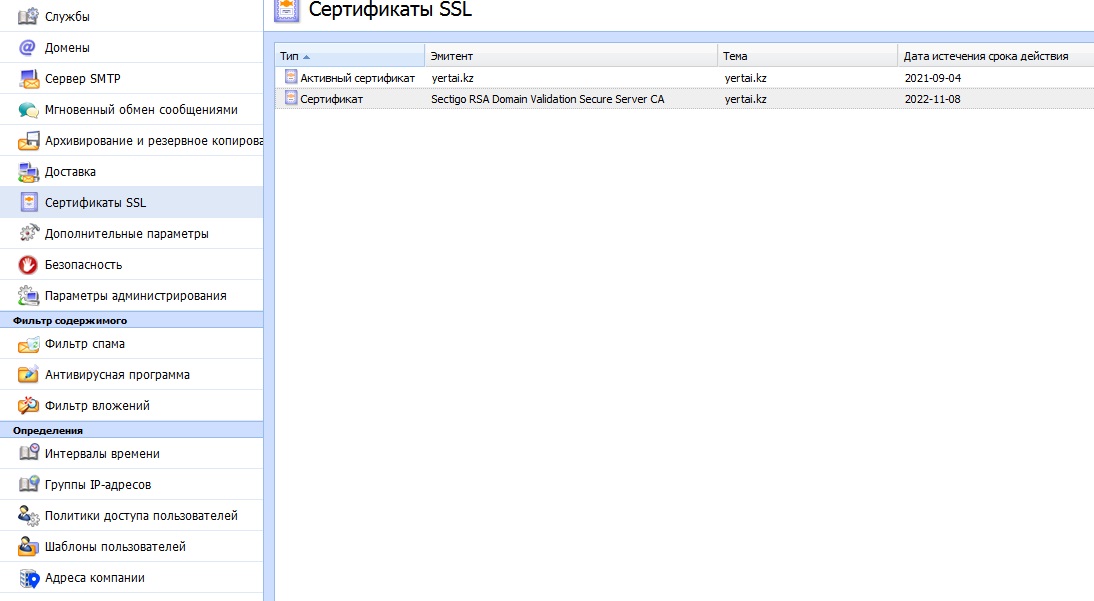This screenshot has height=601, width=1094.
Task: Click the Фильтр спама envelope icon
Action: tap(28, 344)
